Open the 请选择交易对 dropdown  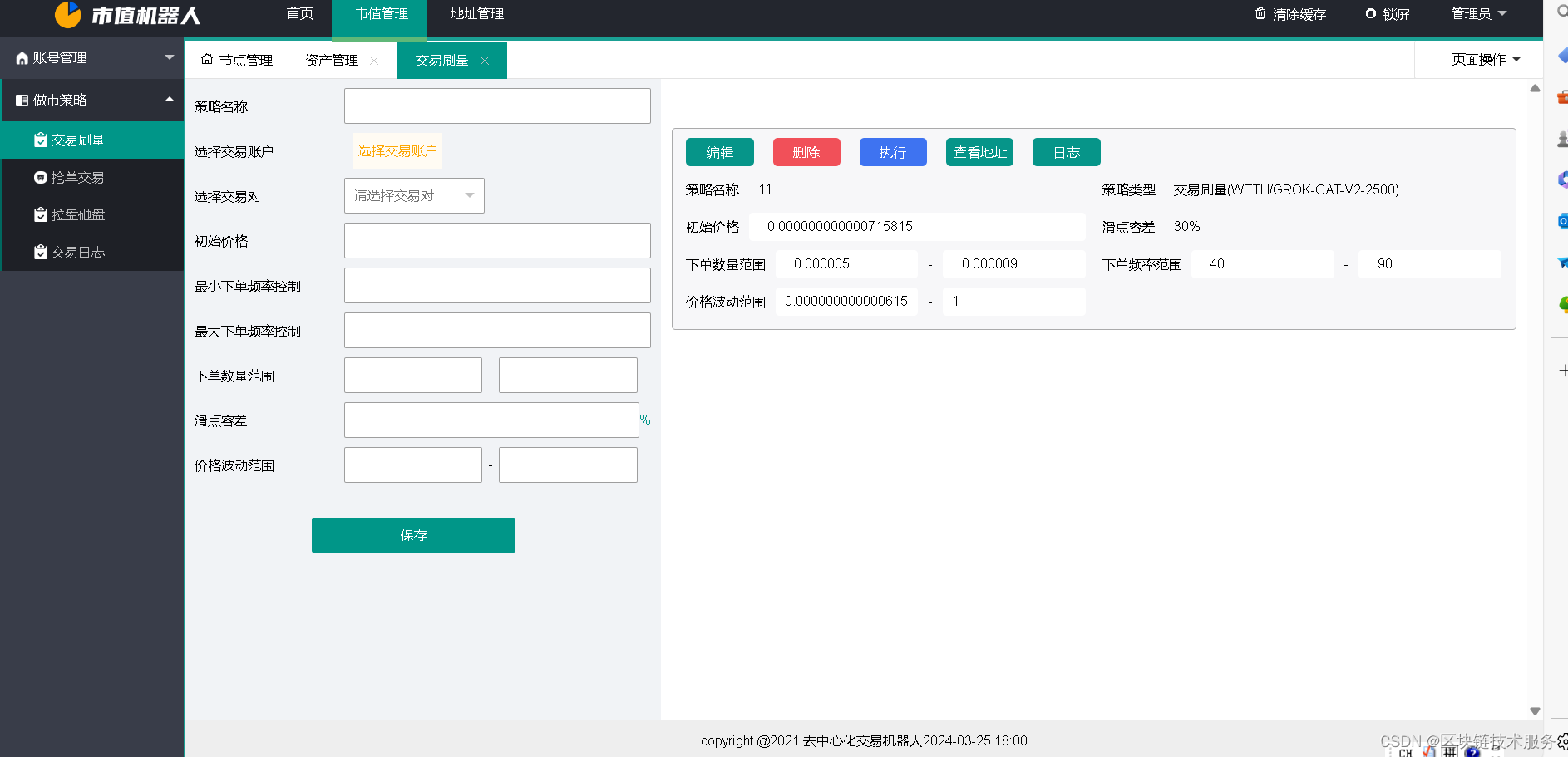pyautogui.click(x=414, y=196)
